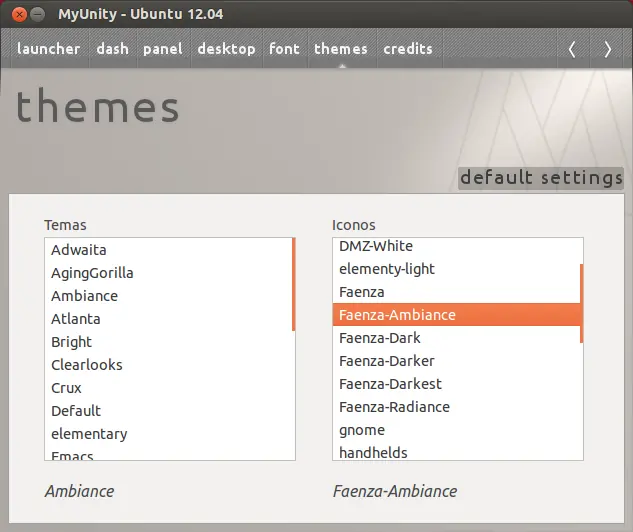Click the default settings button
Screen dimensions: 633x532
tap(541, 178)
